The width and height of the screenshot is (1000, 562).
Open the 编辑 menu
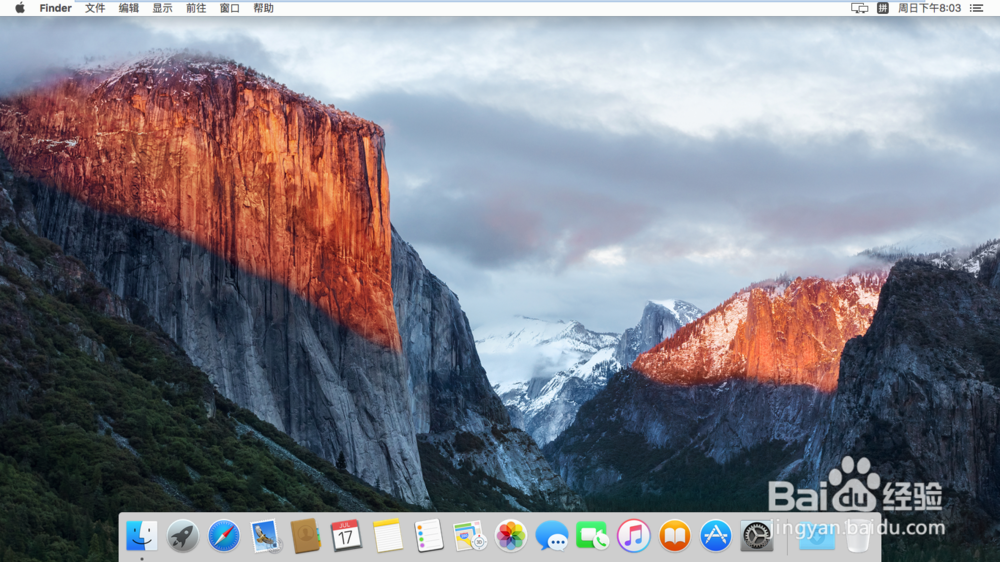tap(129, 8)
